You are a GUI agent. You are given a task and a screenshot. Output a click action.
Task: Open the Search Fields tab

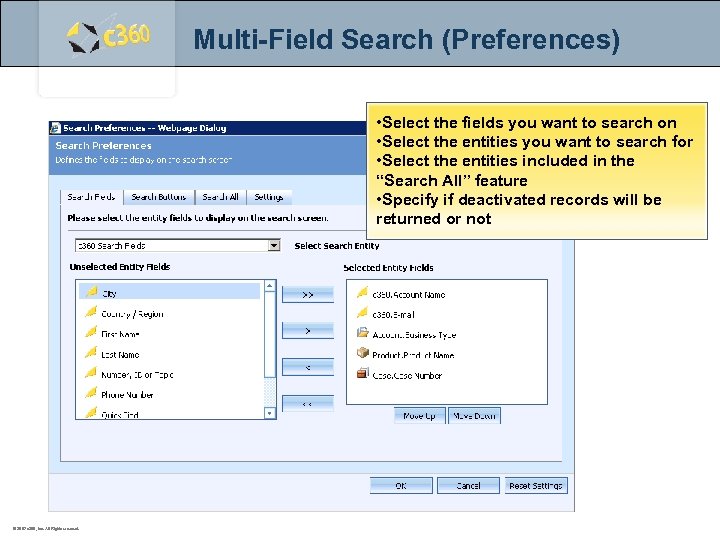click(91, 197)
